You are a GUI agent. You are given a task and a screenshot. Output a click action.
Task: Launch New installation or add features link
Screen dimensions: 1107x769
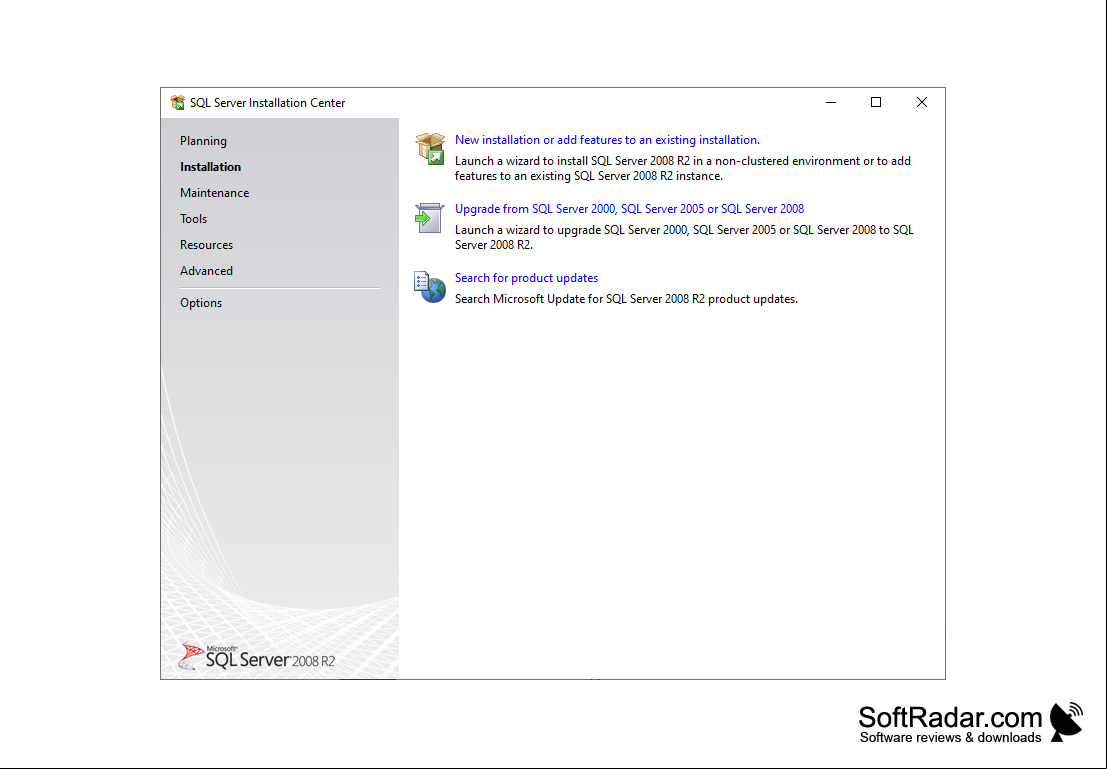tap(607, 140)
